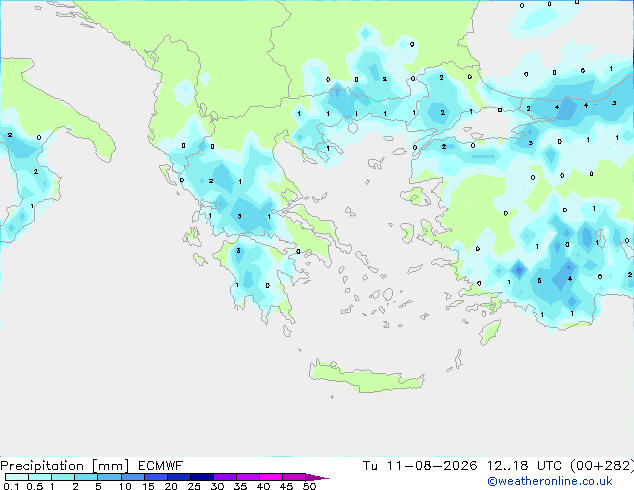
Task: Click the '10' legend scale label
Action: click(x=125, y=486)
